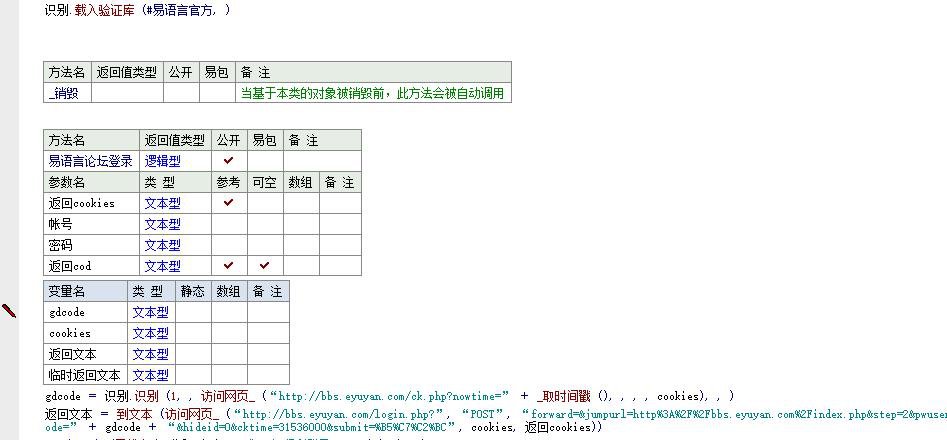Uncheck 参考 checkmark in 返回cod row
The height and width of the screenshot is (440, 947).
tap(228, 266)
